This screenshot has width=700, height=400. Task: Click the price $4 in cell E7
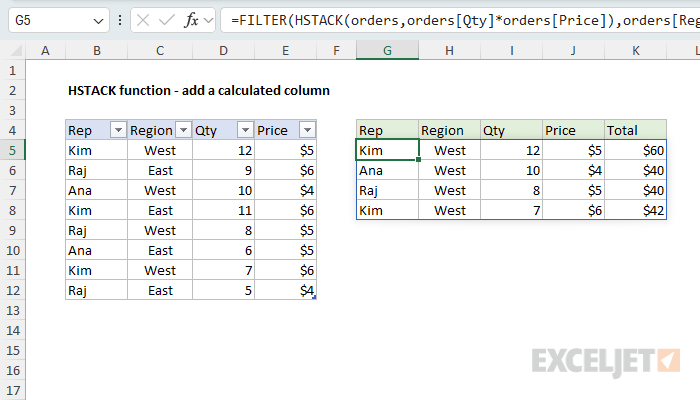coord(285,191)
